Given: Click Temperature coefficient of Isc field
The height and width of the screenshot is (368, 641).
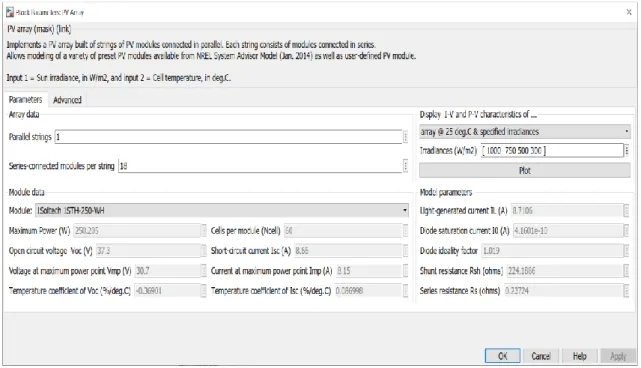Looking at the screenshot, I should click(368, 291).
